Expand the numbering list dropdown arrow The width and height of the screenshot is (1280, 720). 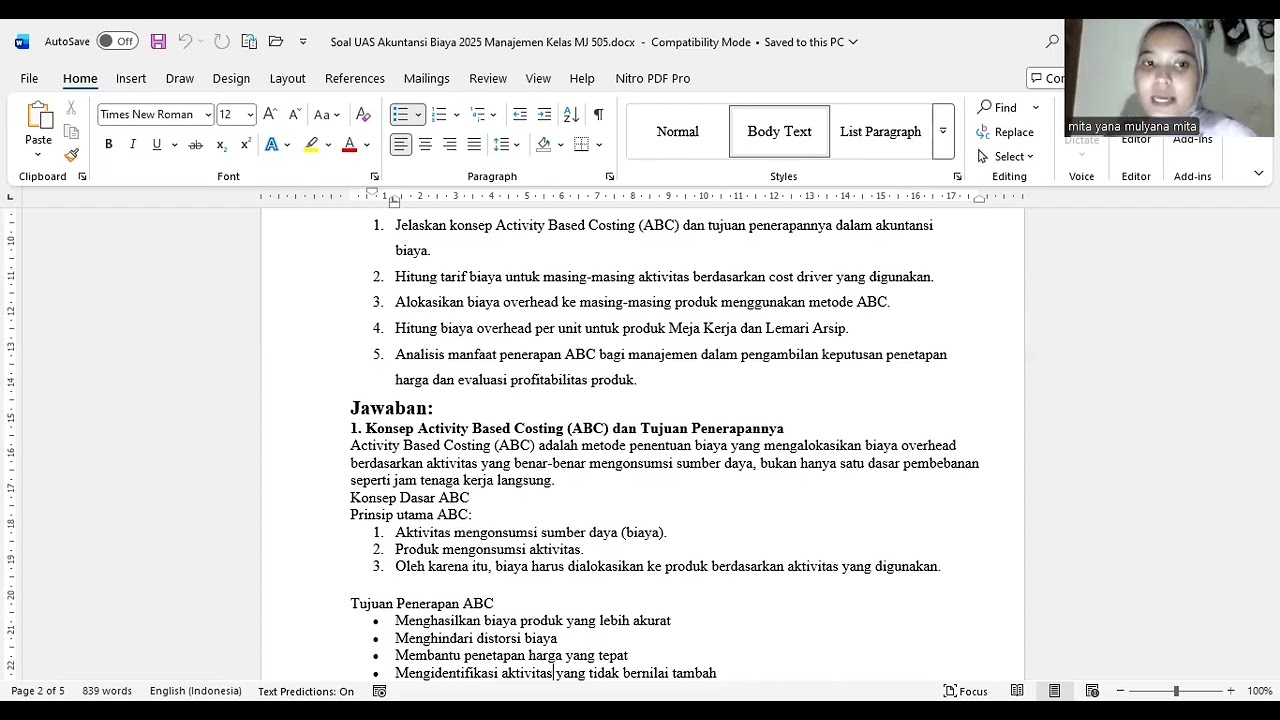coord(456,115)
